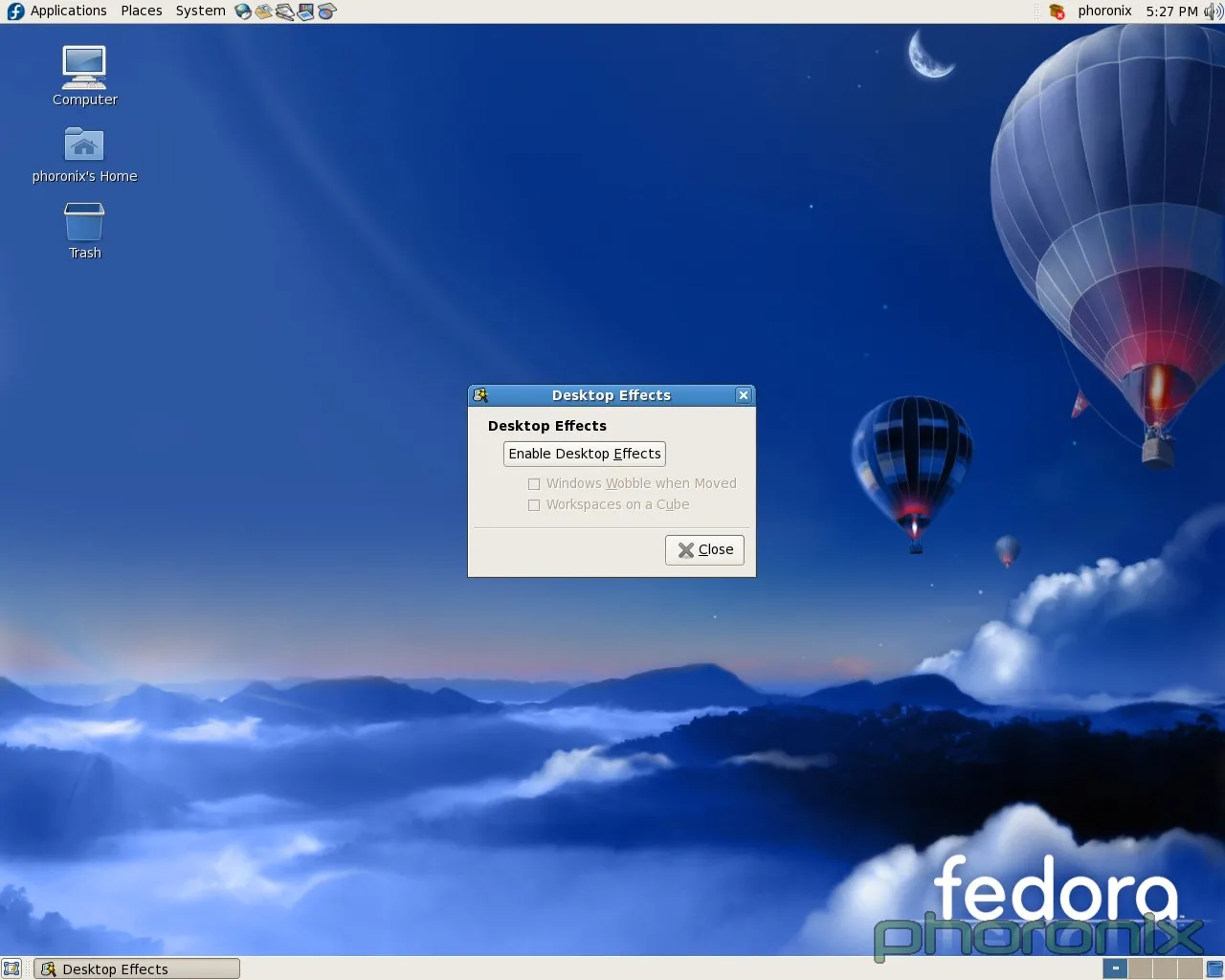The height and width of the screenshot is (980, 1225).
Task: Launch the spreadsheet chart launcher icon
Action: 326,11
